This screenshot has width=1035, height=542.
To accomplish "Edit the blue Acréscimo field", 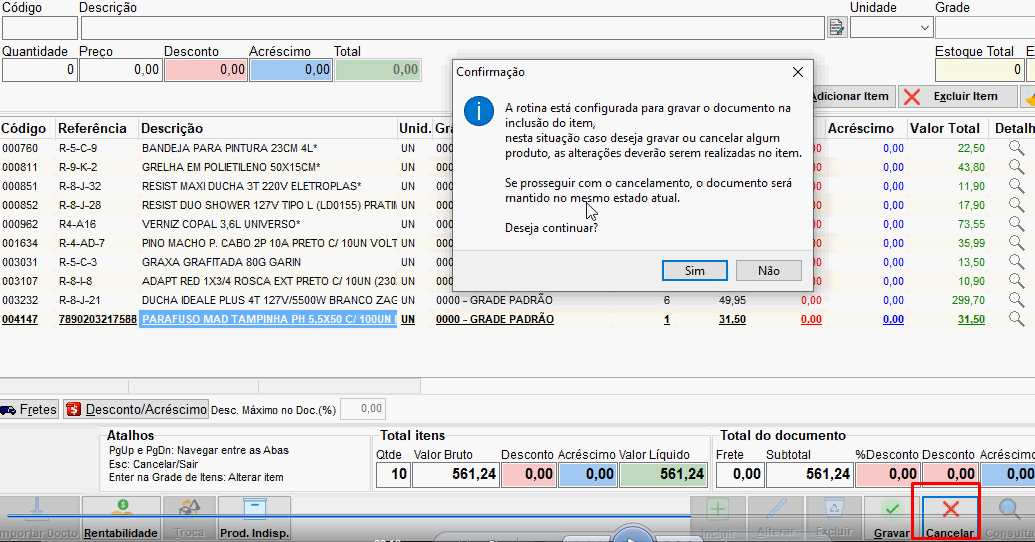I will coord(291,70).
